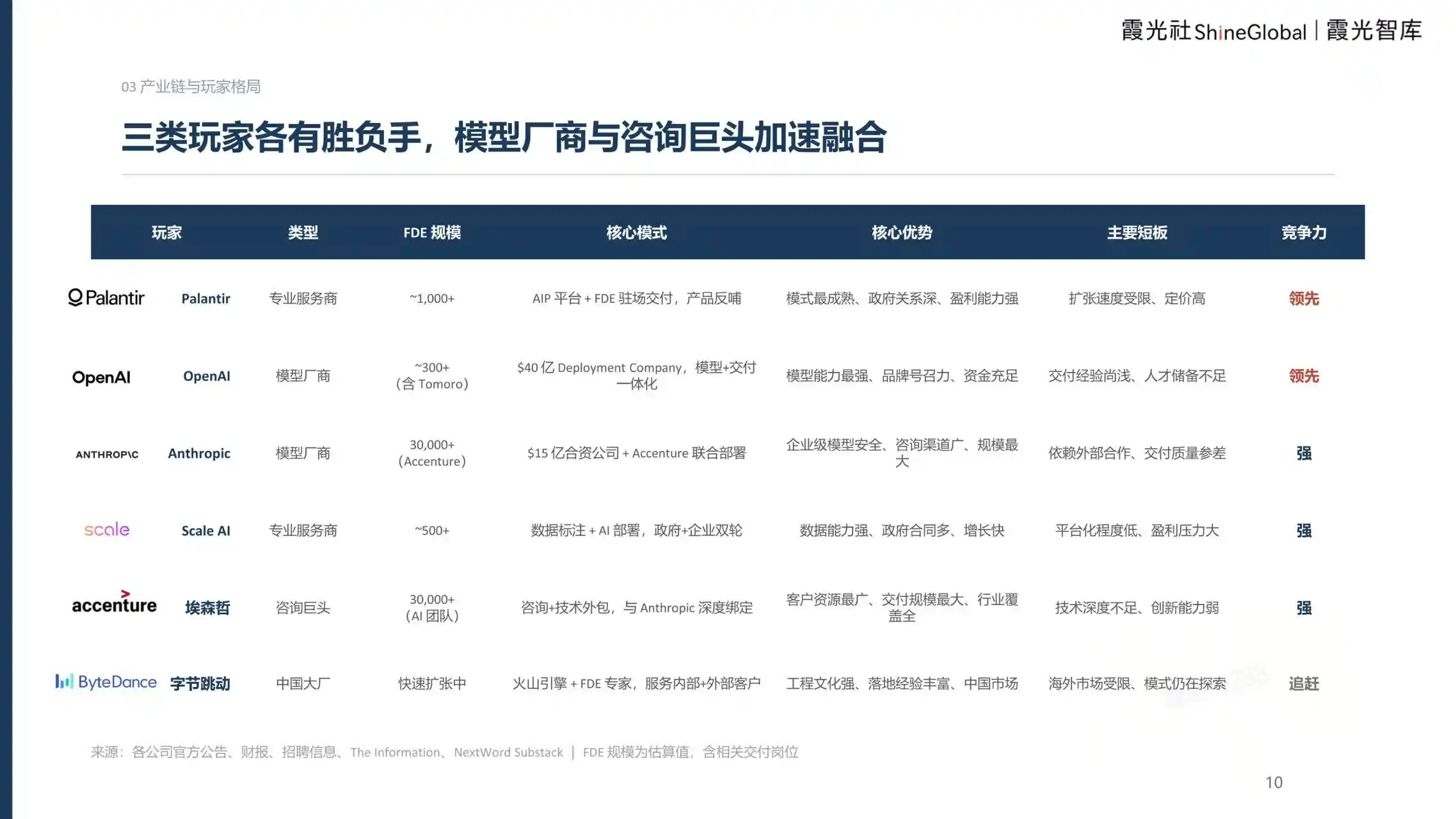
Task: Click the Palantir logo in the first row
Action: pos(106,298)
